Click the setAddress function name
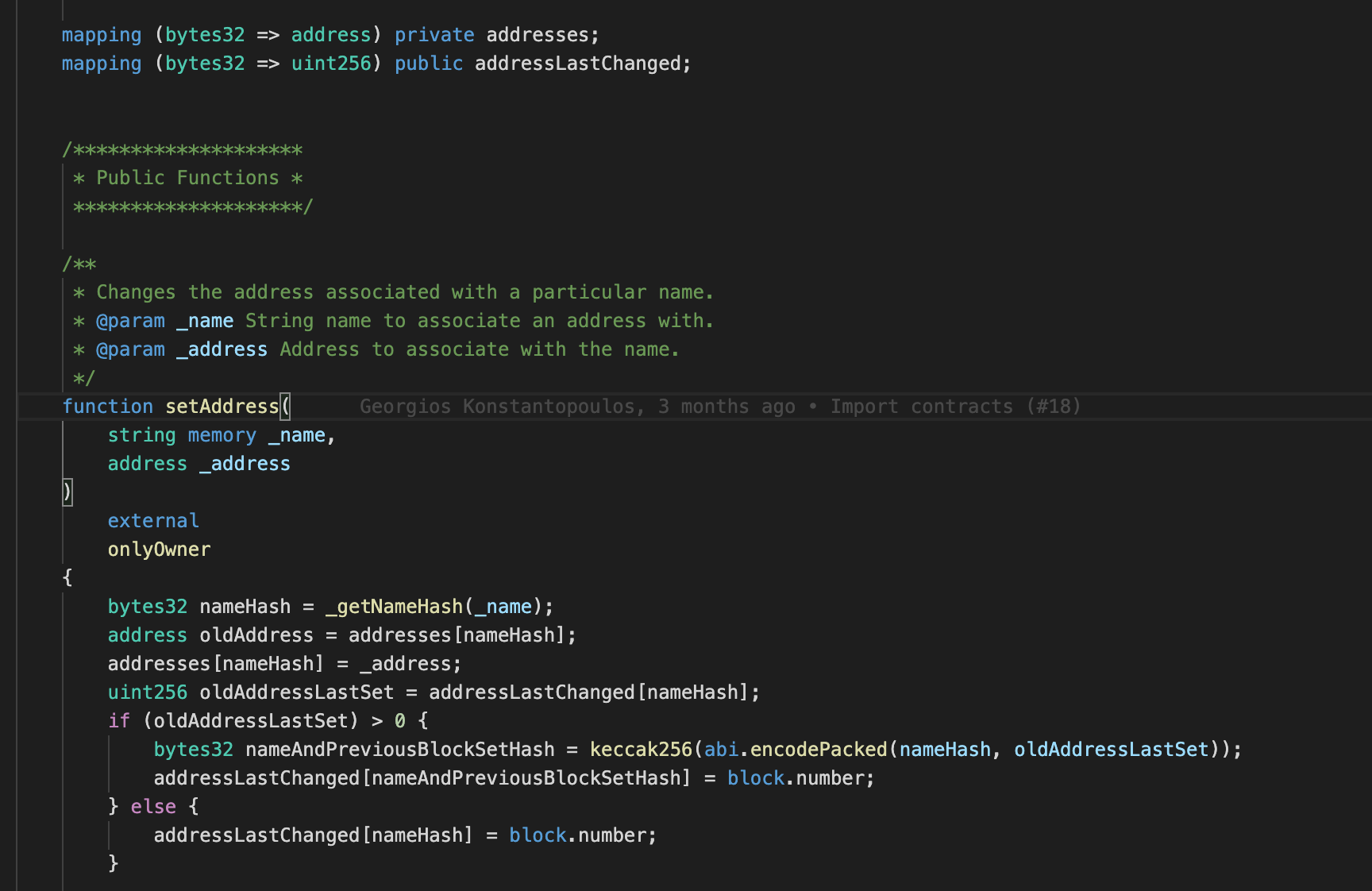The image size is (1372, 891). point(222,407)
